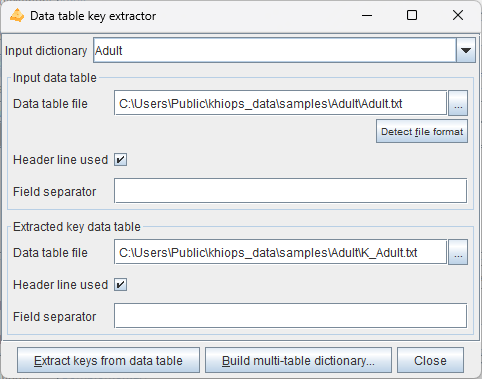
Task: Click the Input dictionary label
Action: 46,51
